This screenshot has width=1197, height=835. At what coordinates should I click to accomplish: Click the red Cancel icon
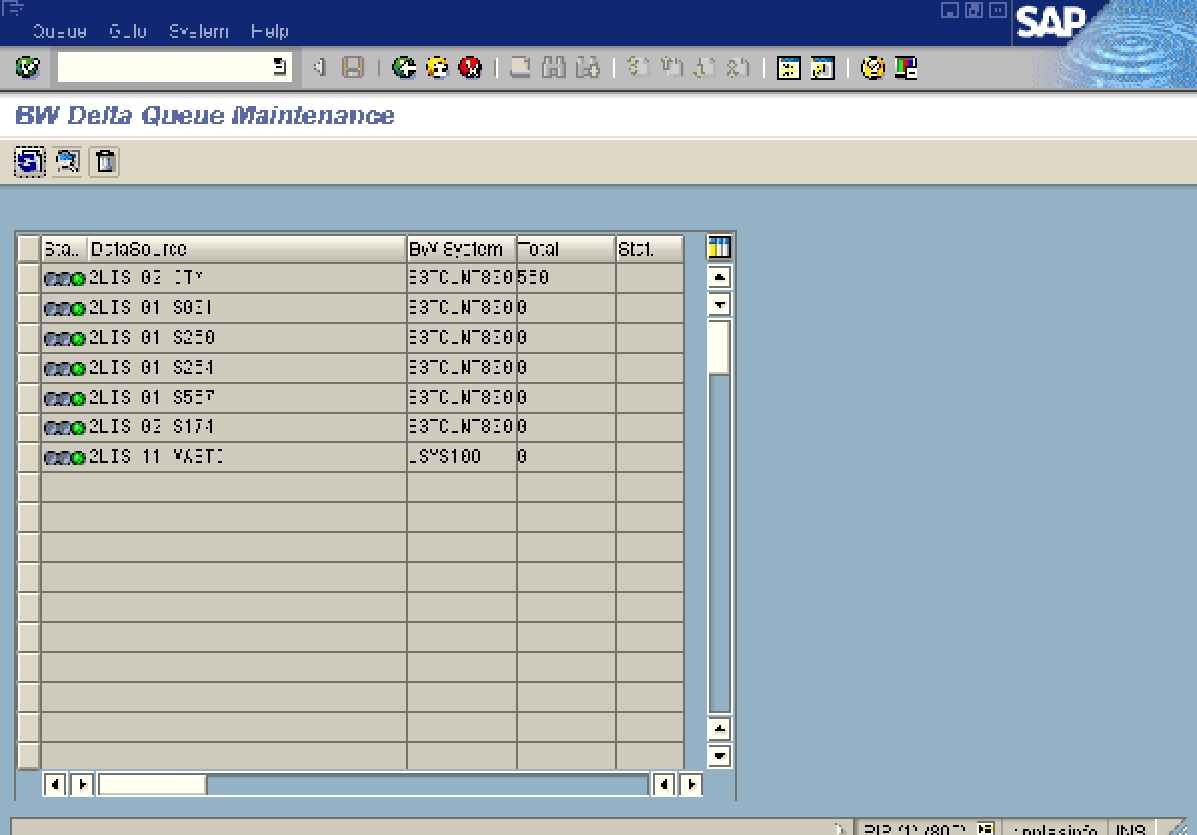coord(470,67)
